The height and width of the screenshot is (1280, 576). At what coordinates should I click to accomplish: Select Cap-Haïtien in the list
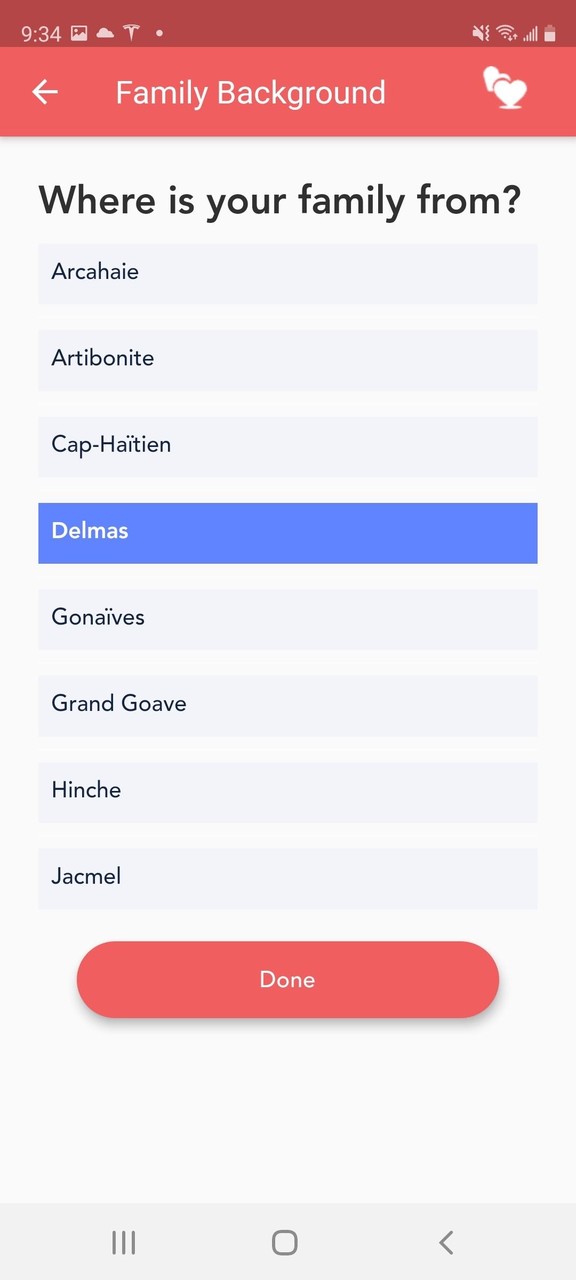tap(288, 446)
